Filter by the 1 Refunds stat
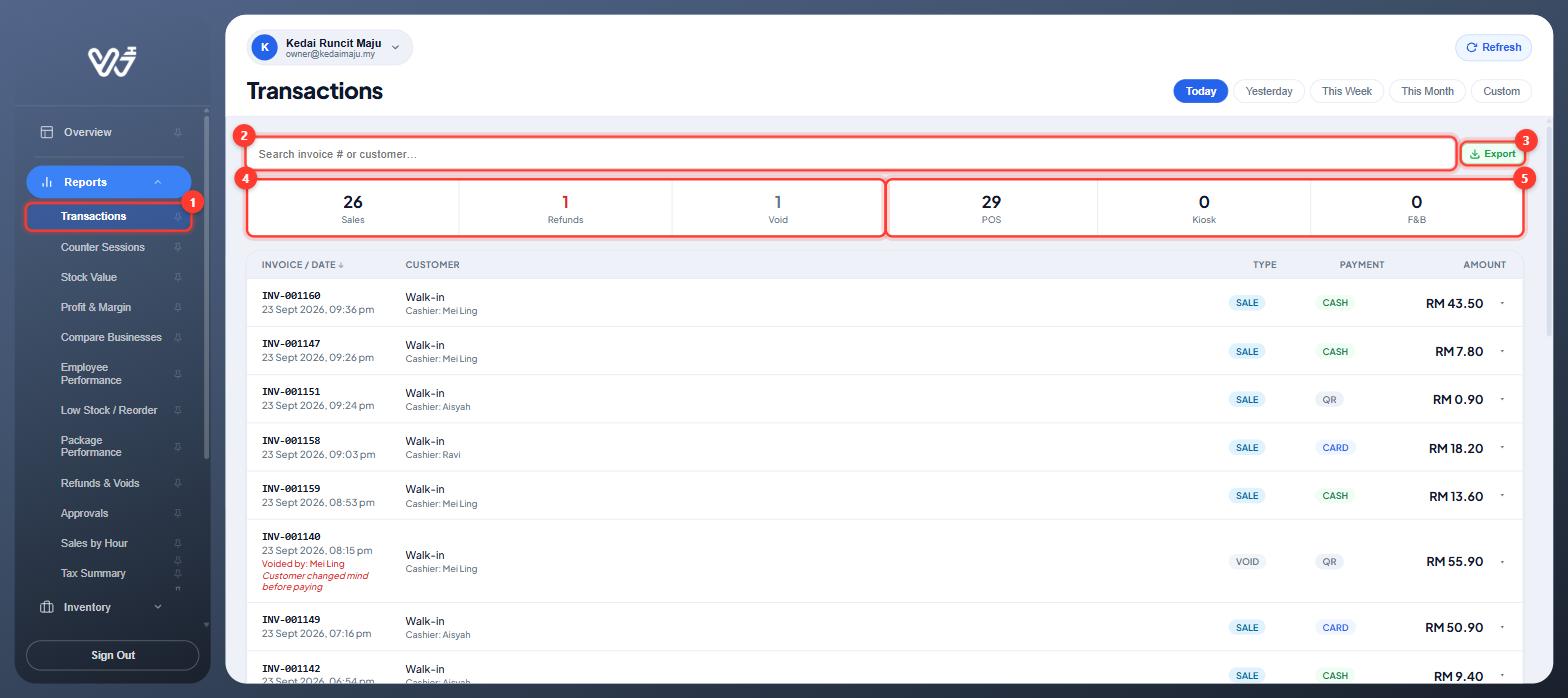The width and height of the screenshot is (1568, 698). click(x=565, y=208)
